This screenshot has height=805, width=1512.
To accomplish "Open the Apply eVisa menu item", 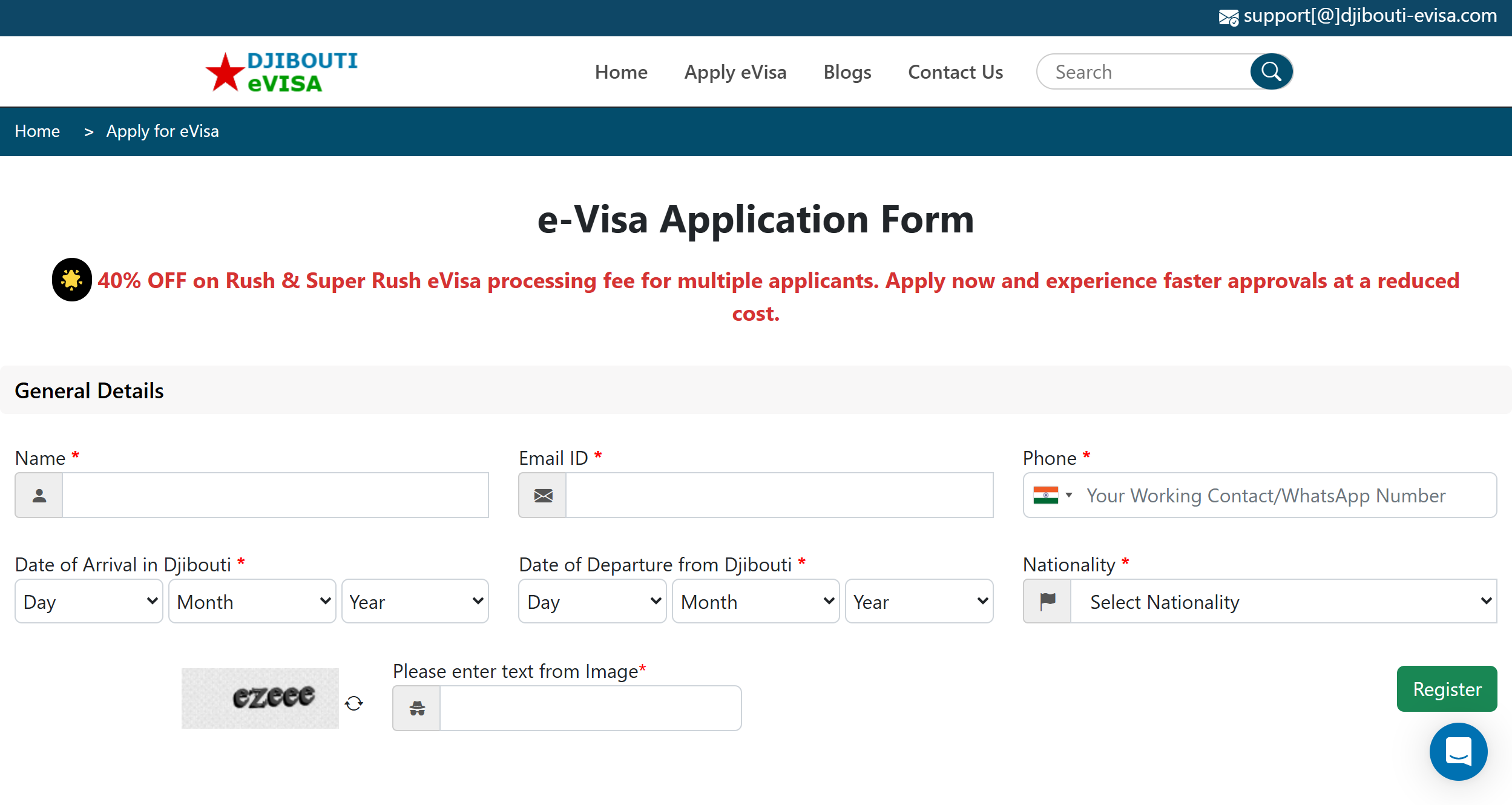I will coord(735,71).
